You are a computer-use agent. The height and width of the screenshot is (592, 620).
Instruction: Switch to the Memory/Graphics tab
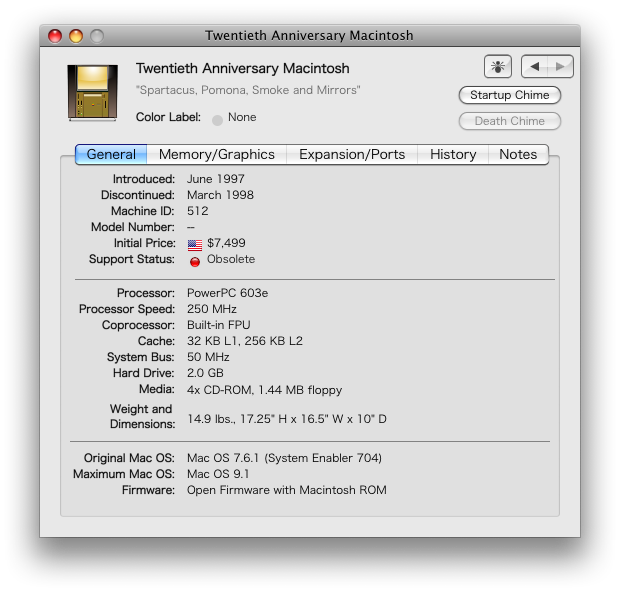217,154
